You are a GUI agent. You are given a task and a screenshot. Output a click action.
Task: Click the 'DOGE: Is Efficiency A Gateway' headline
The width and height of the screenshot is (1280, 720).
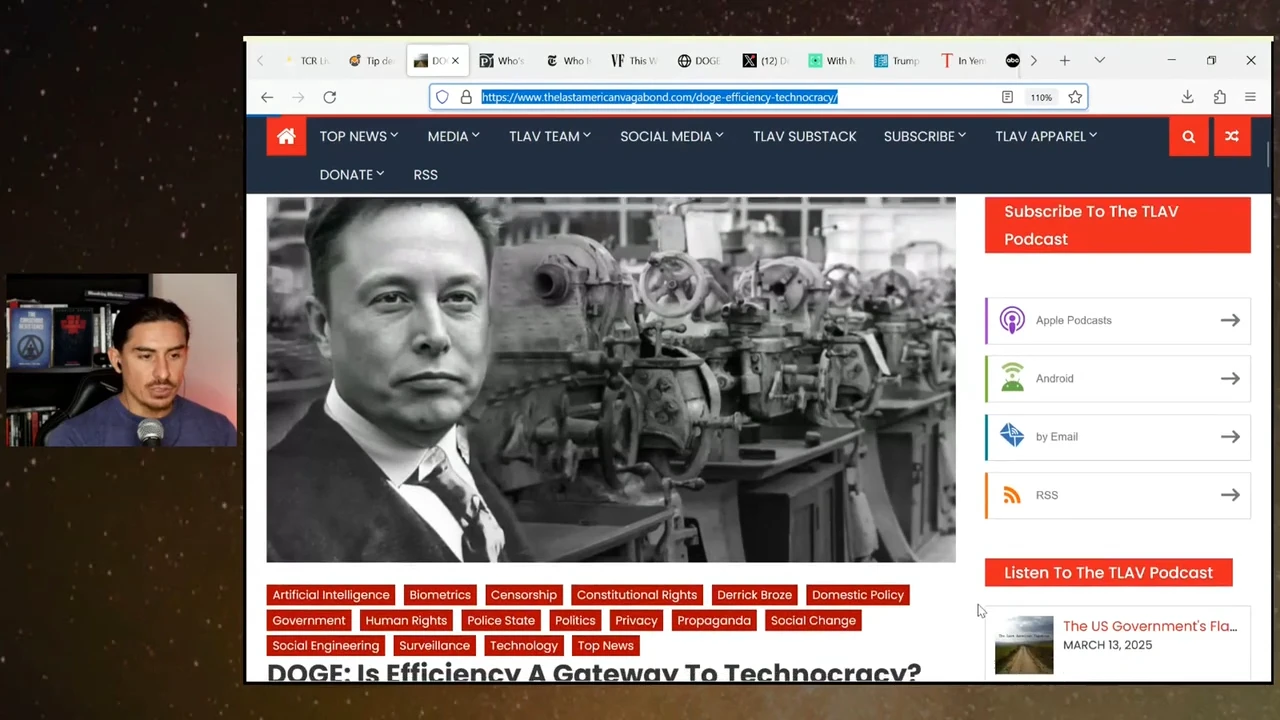[594, 672]
